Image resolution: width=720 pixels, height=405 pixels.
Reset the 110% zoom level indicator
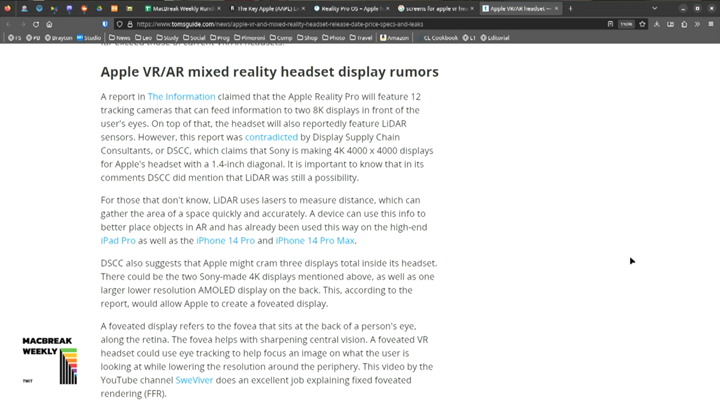pos(625,24)
